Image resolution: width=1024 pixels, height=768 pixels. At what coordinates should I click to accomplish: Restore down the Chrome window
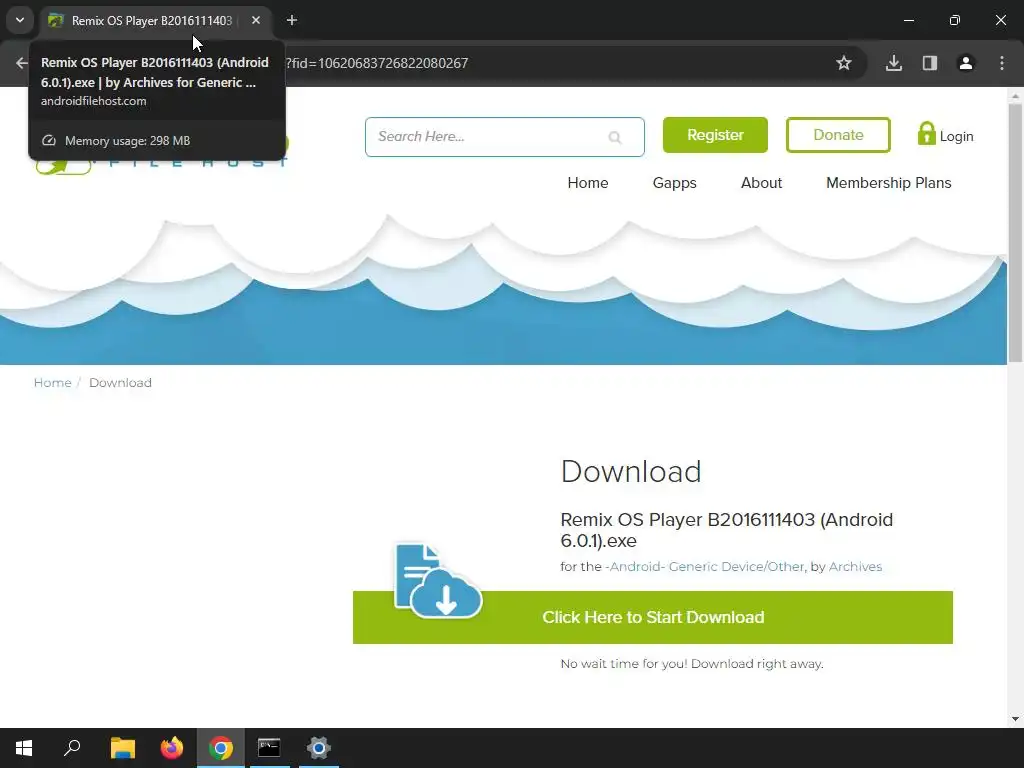click(x=955, y=20)
